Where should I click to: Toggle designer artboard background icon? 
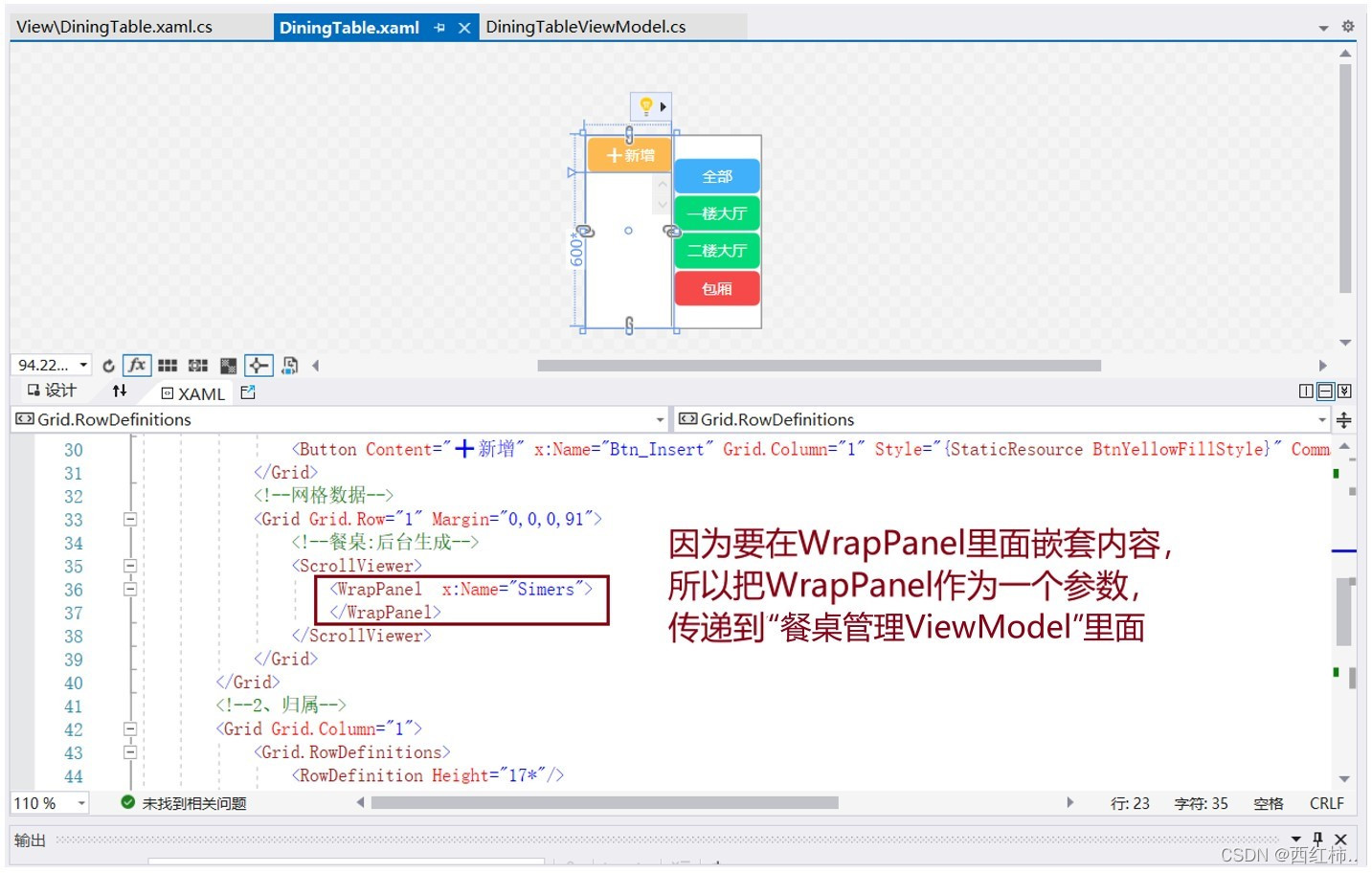228,366
